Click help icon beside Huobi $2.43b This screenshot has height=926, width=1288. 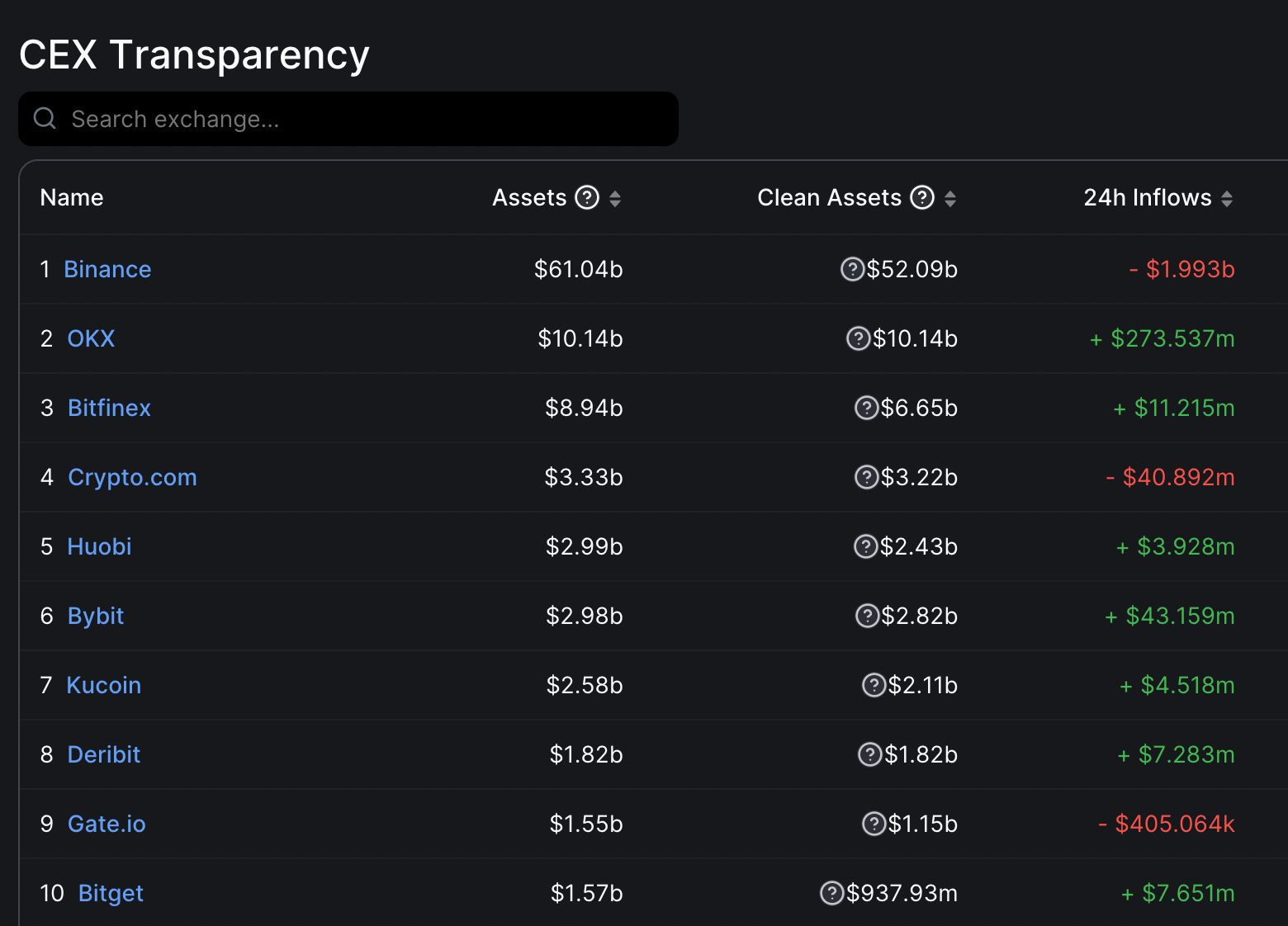(x=865, y=546)
